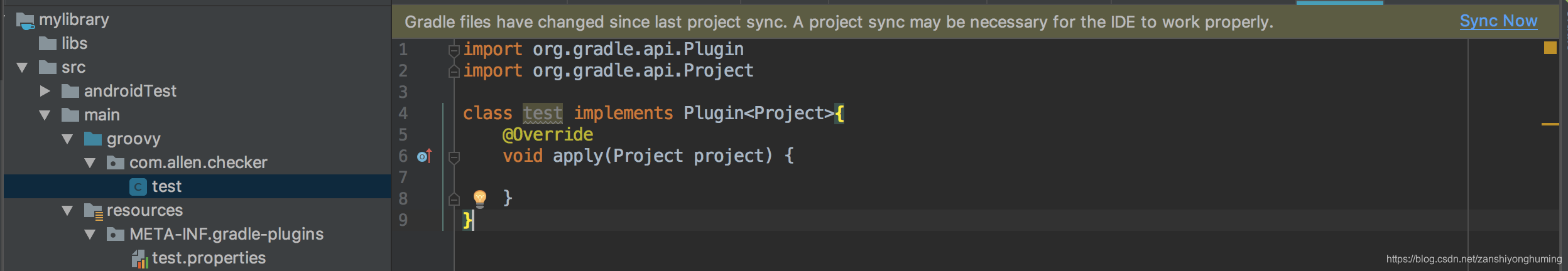Select the com.allen.checker package row
The image size is (1568, 271).
coord(197,162)
